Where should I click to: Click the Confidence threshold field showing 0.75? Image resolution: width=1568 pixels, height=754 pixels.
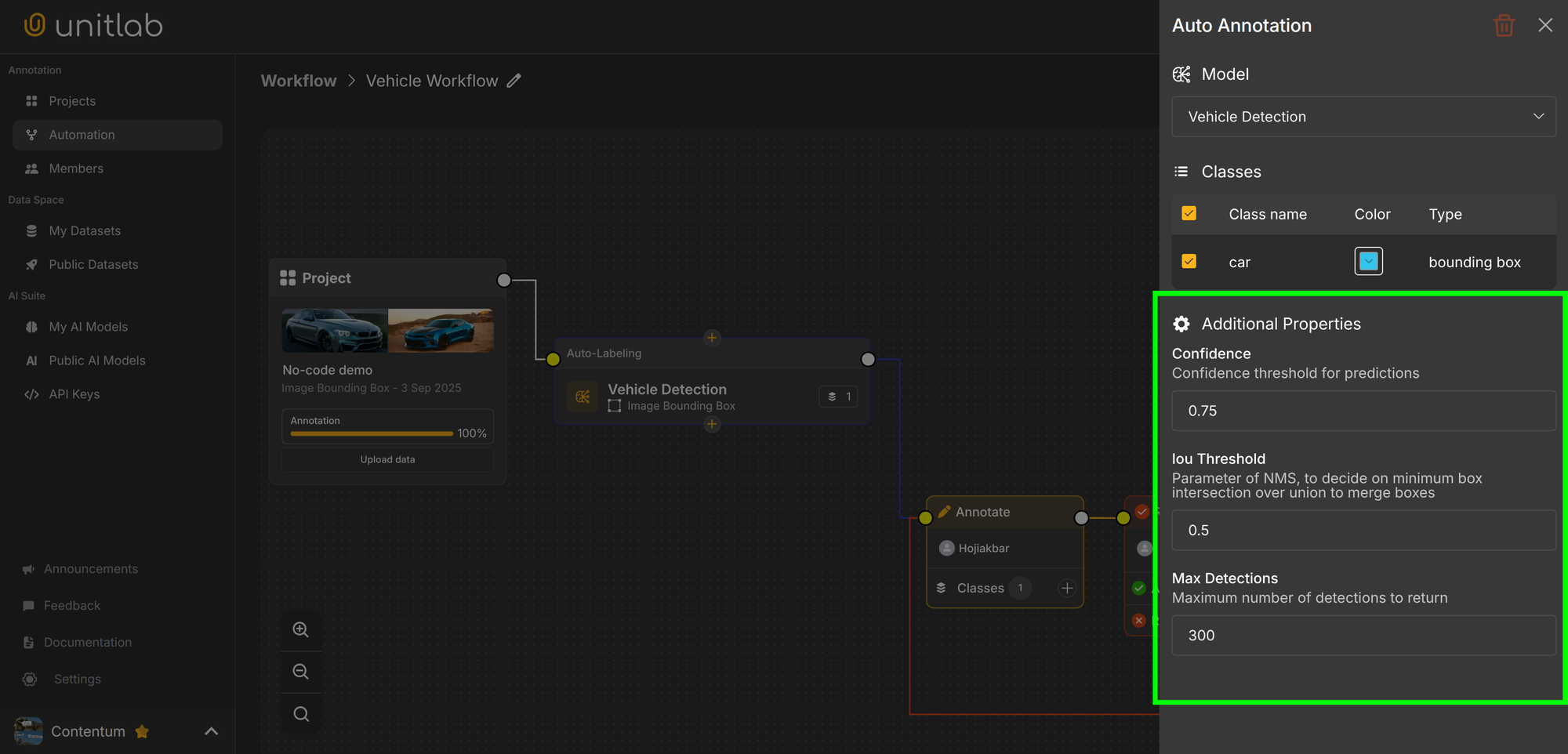(1363, 410)
